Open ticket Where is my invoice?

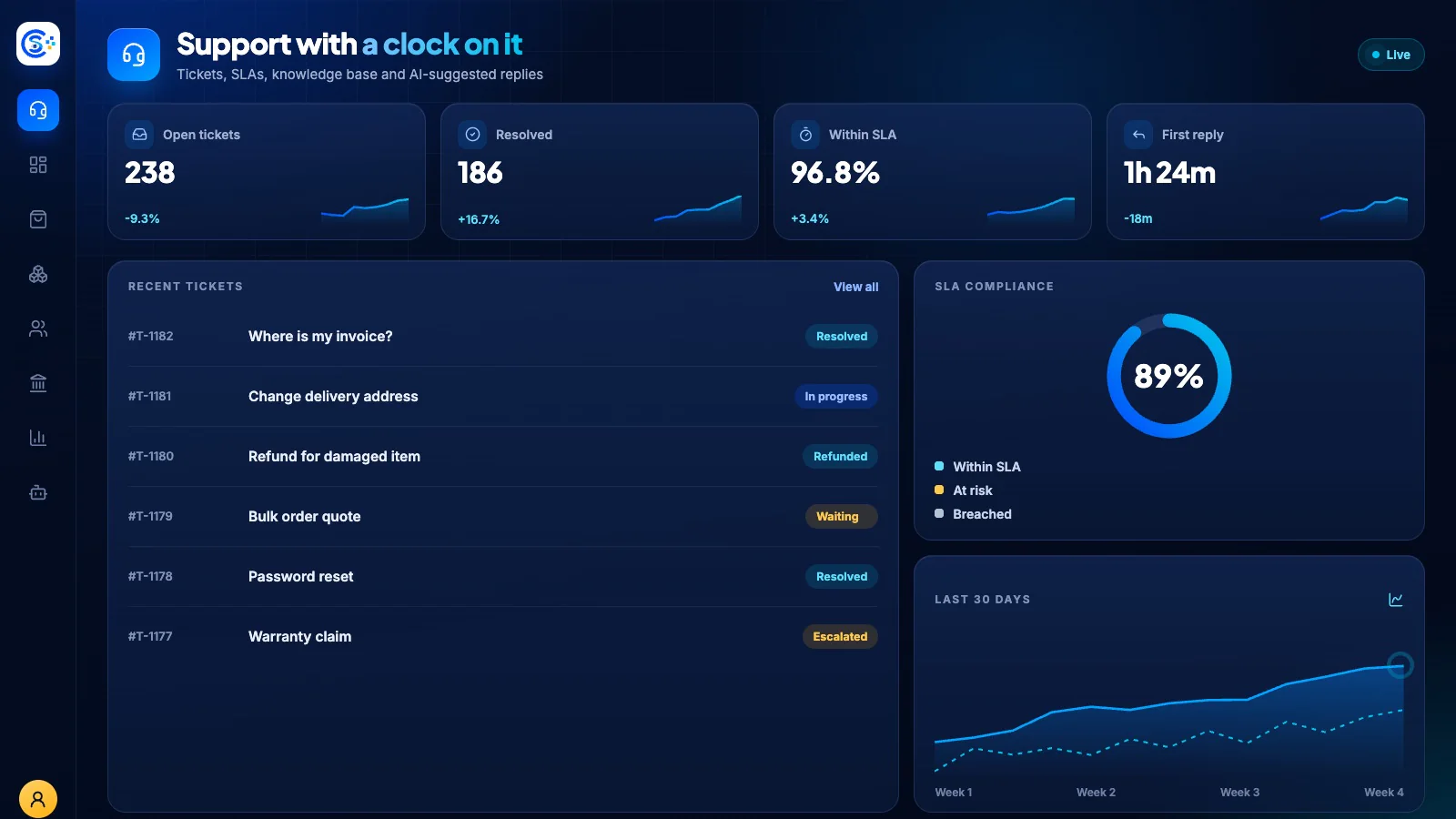coord(503,337)
